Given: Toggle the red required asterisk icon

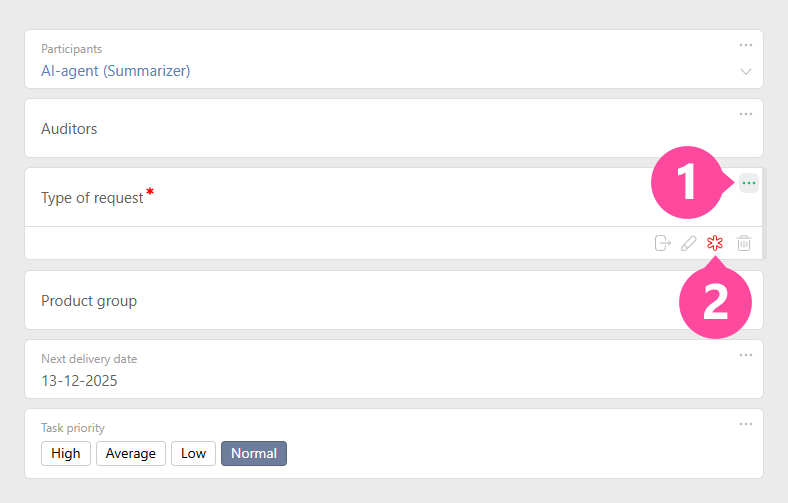Looking at the screenshot, I should (715, 243).
